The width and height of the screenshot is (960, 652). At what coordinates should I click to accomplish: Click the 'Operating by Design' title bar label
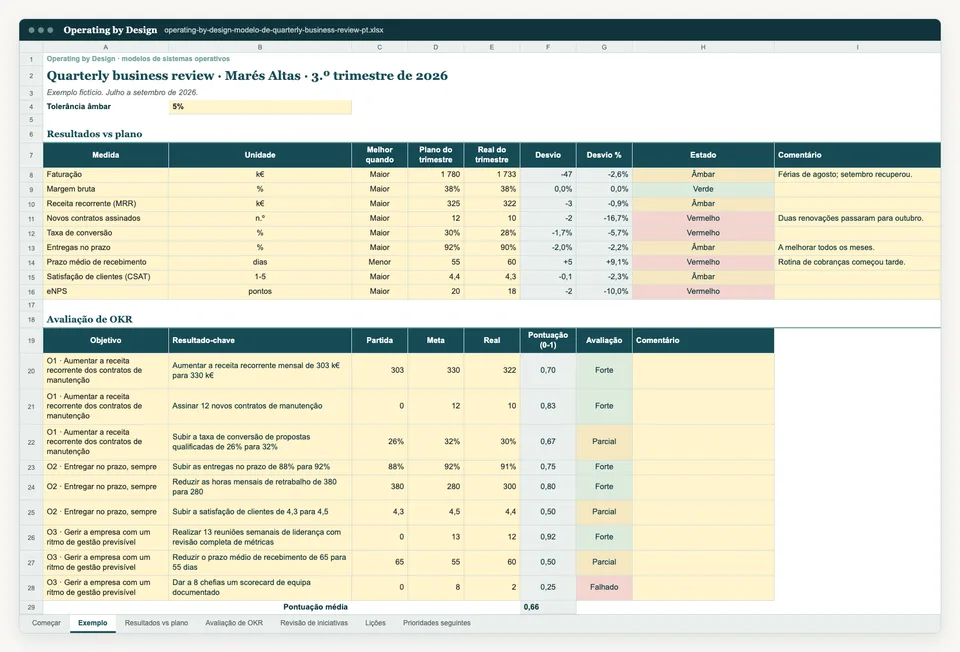(110, 30)
